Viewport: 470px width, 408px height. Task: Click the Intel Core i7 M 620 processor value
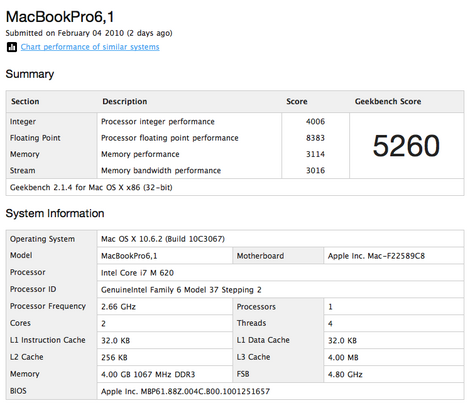[x=137, y=273]
